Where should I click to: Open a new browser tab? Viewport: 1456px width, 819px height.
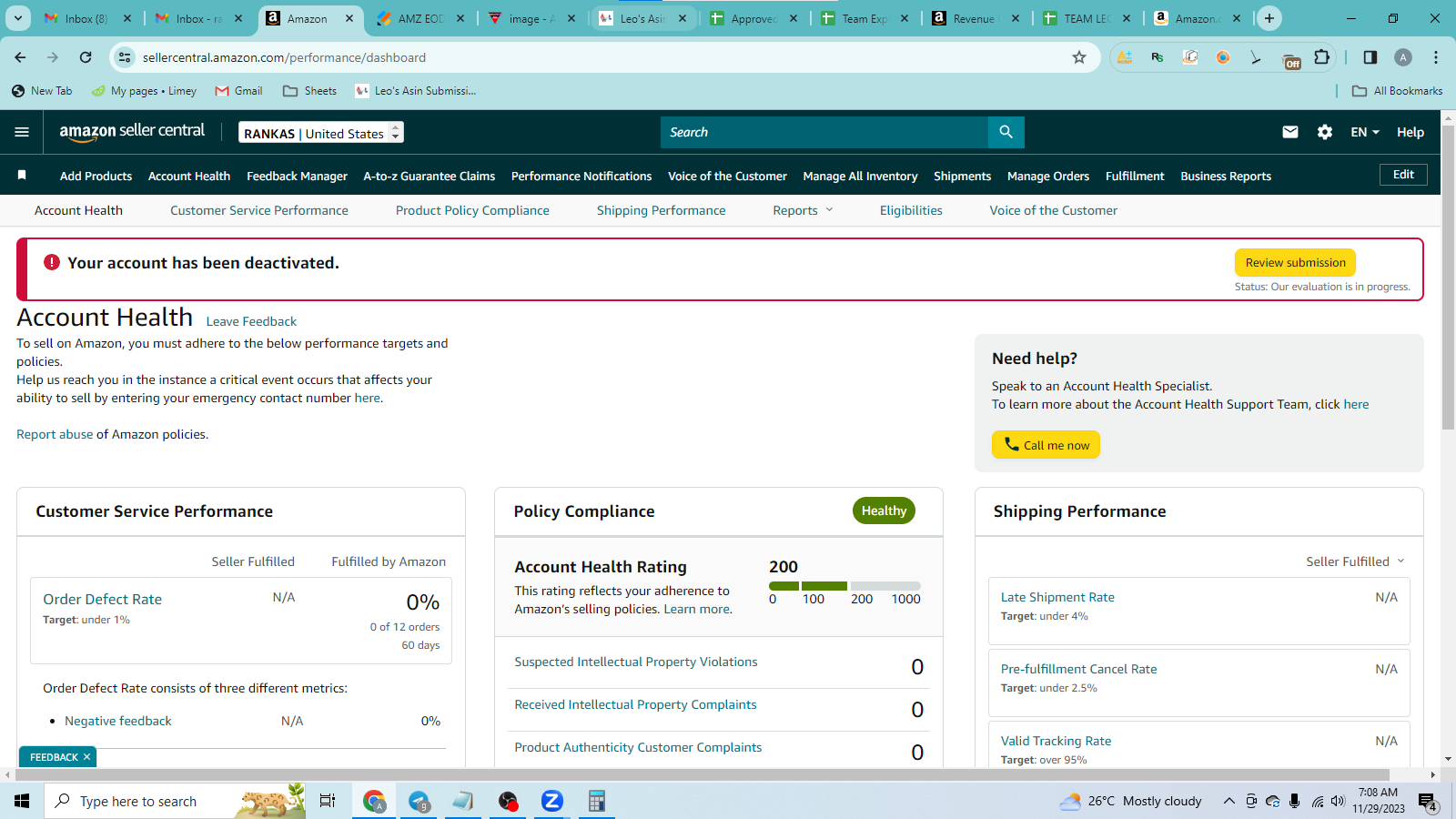(1269, 18)
